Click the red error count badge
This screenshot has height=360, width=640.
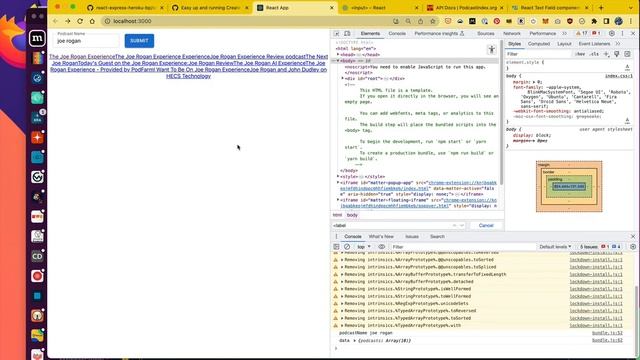click(x=596, y=33)
